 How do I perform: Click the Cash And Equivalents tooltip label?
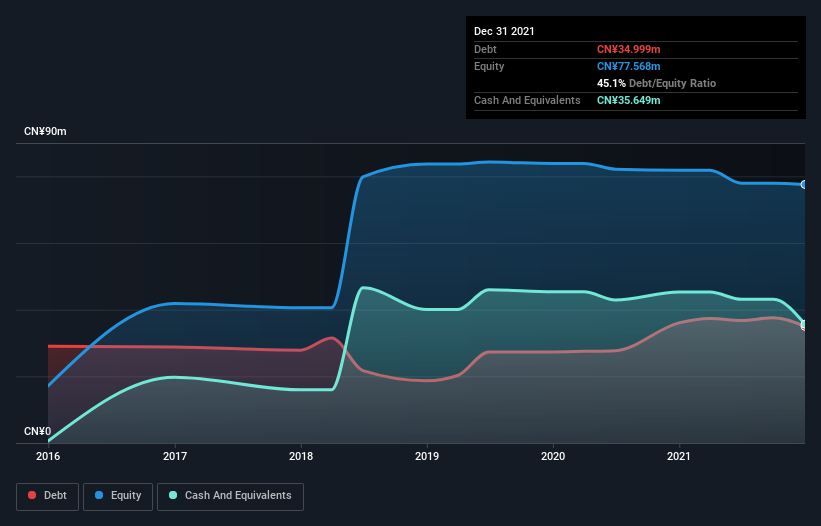click(527, 100)
